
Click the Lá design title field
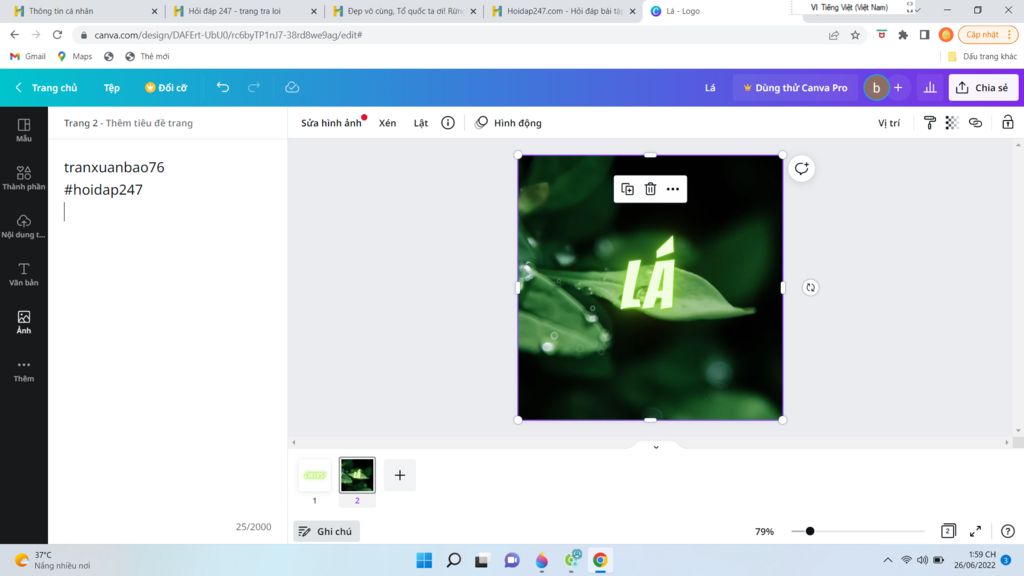(x=710, y=88)
